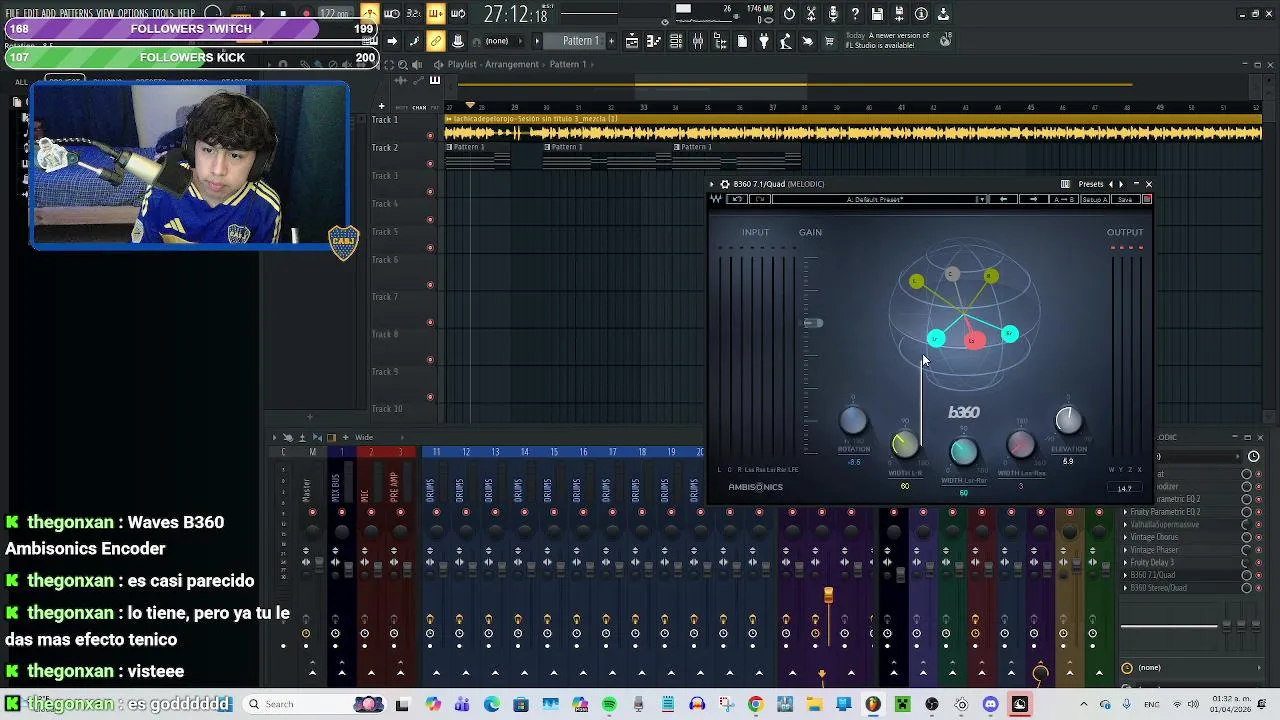
Task: Enable wait for input before recording
Action: tap(391, 14)
